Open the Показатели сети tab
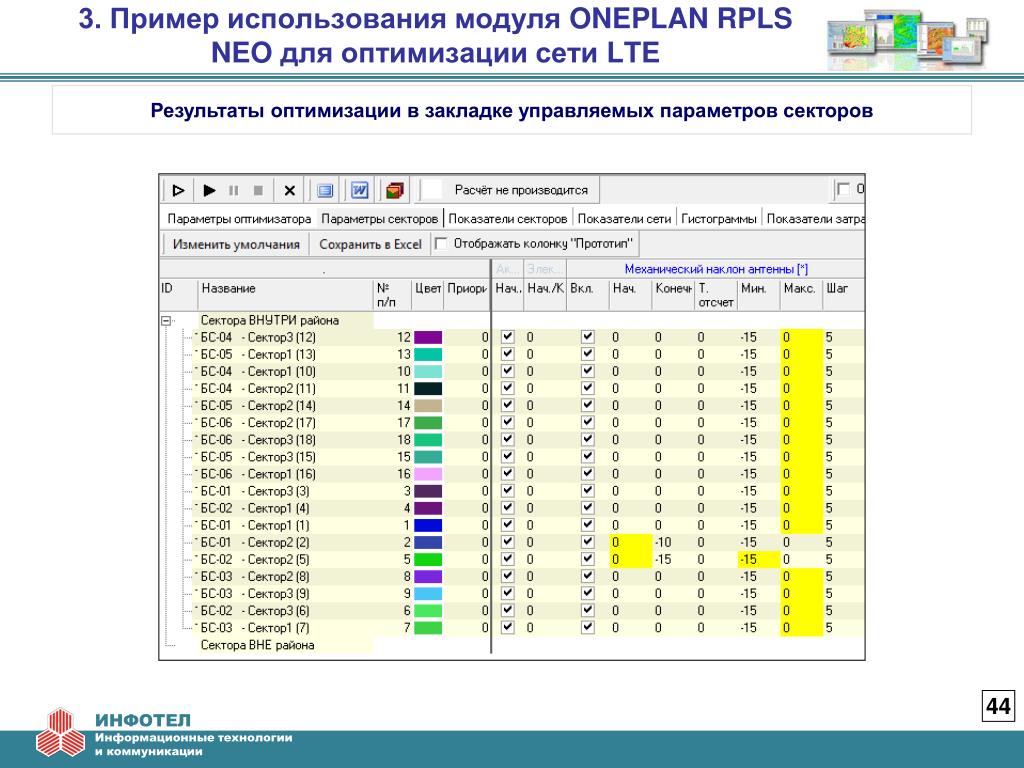This screenshot has height=768, width=1024. pos(624,219)
